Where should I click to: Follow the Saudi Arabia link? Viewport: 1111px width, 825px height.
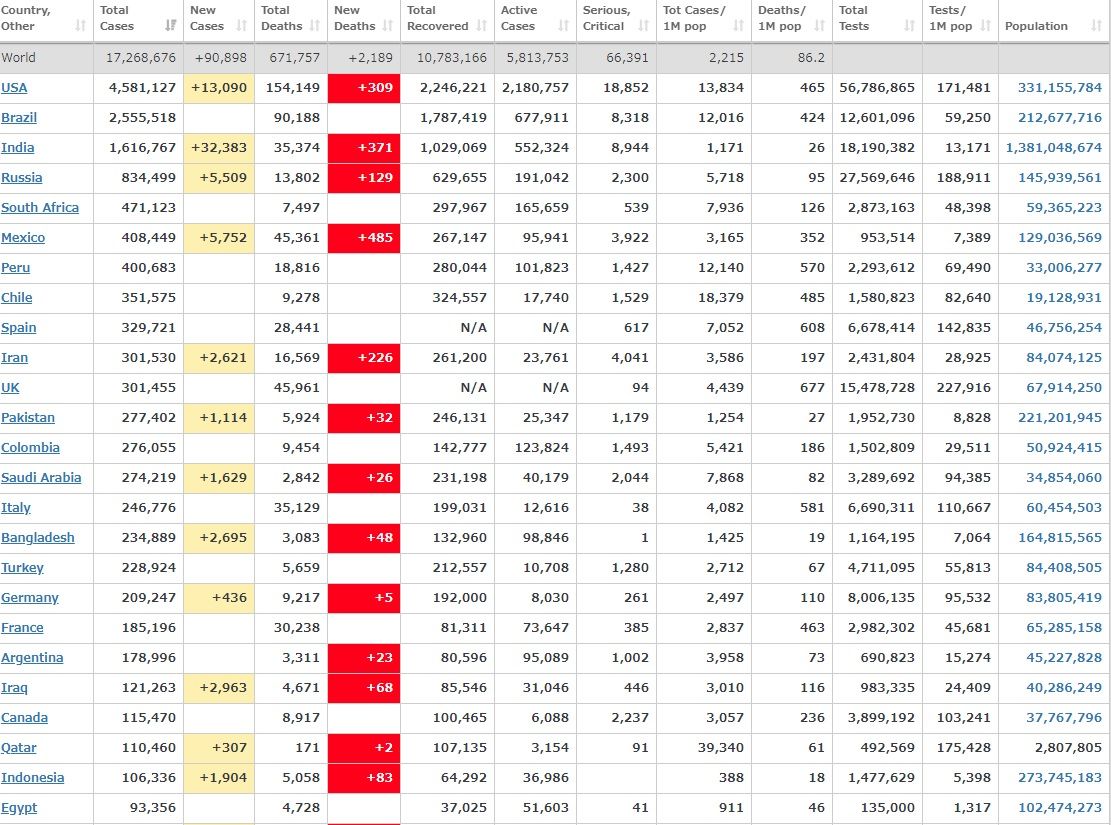pos(41,478)
